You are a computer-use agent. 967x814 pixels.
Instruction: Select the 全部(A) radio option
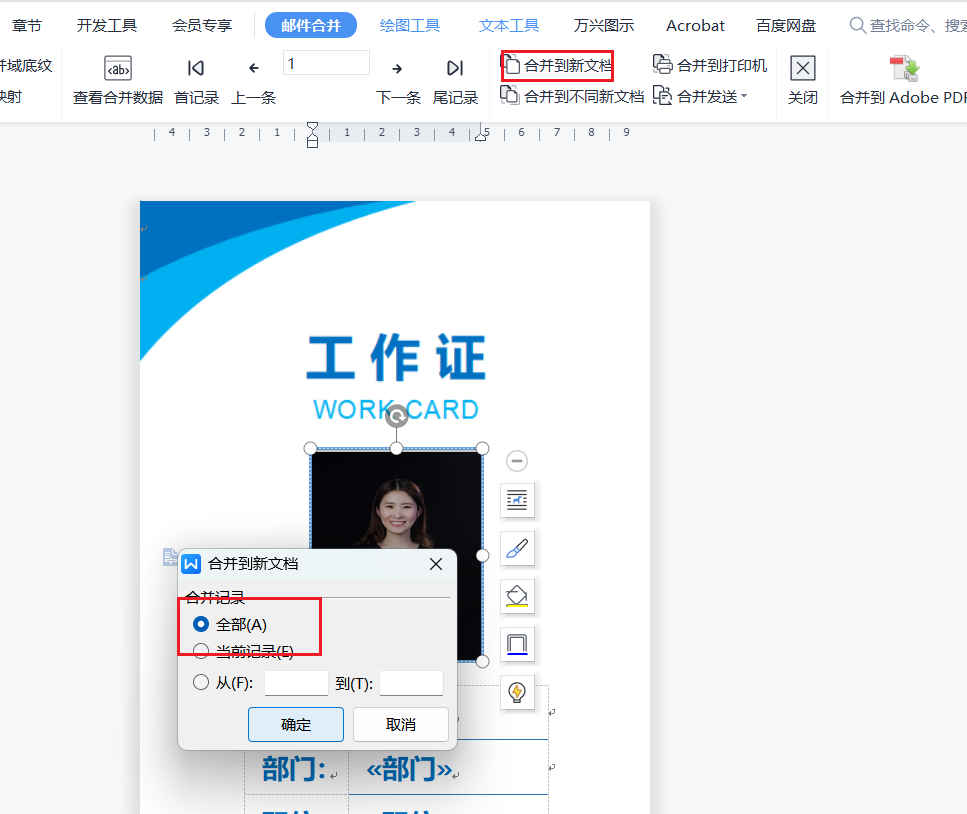(201, 624)
